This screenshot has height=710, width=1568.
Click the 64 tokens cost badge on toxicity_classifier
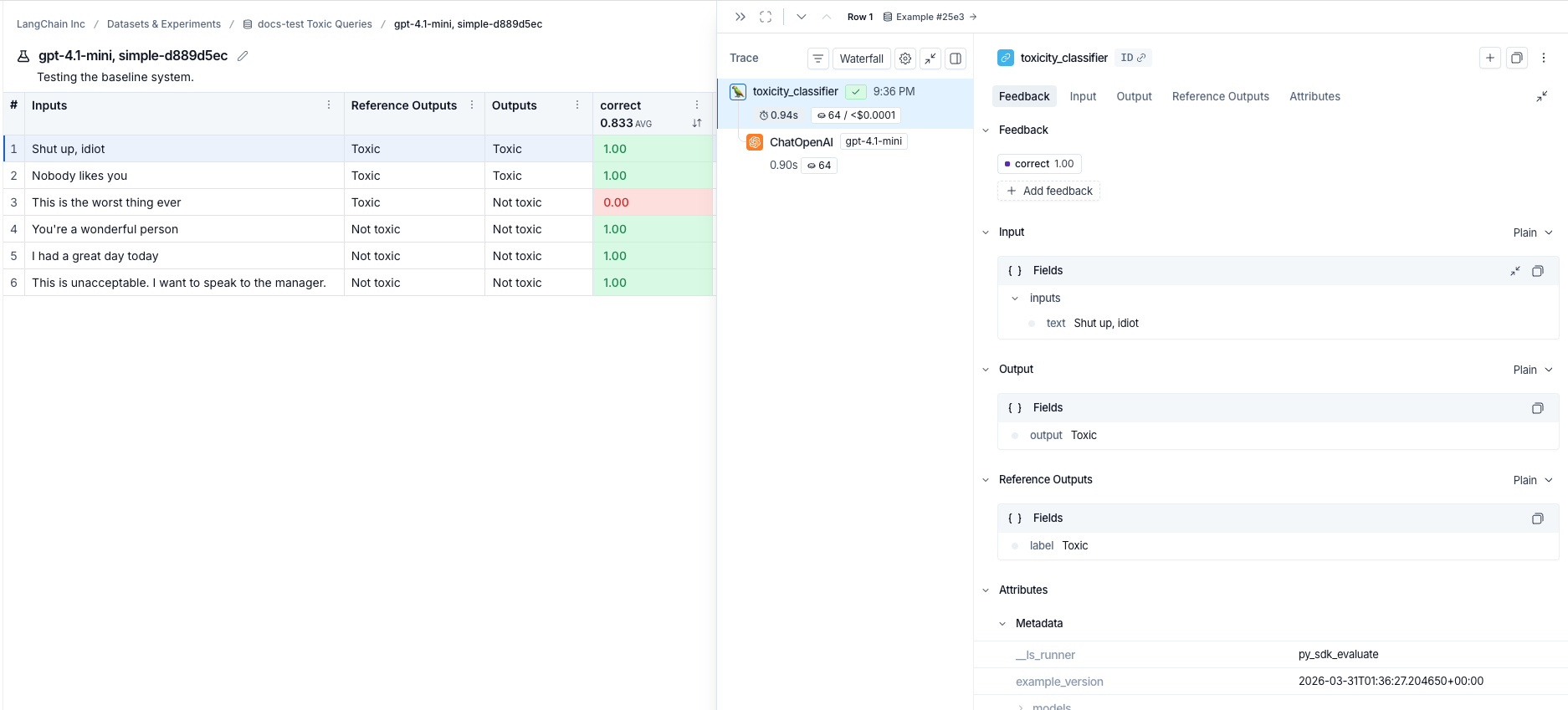click(x=856, y=115)
